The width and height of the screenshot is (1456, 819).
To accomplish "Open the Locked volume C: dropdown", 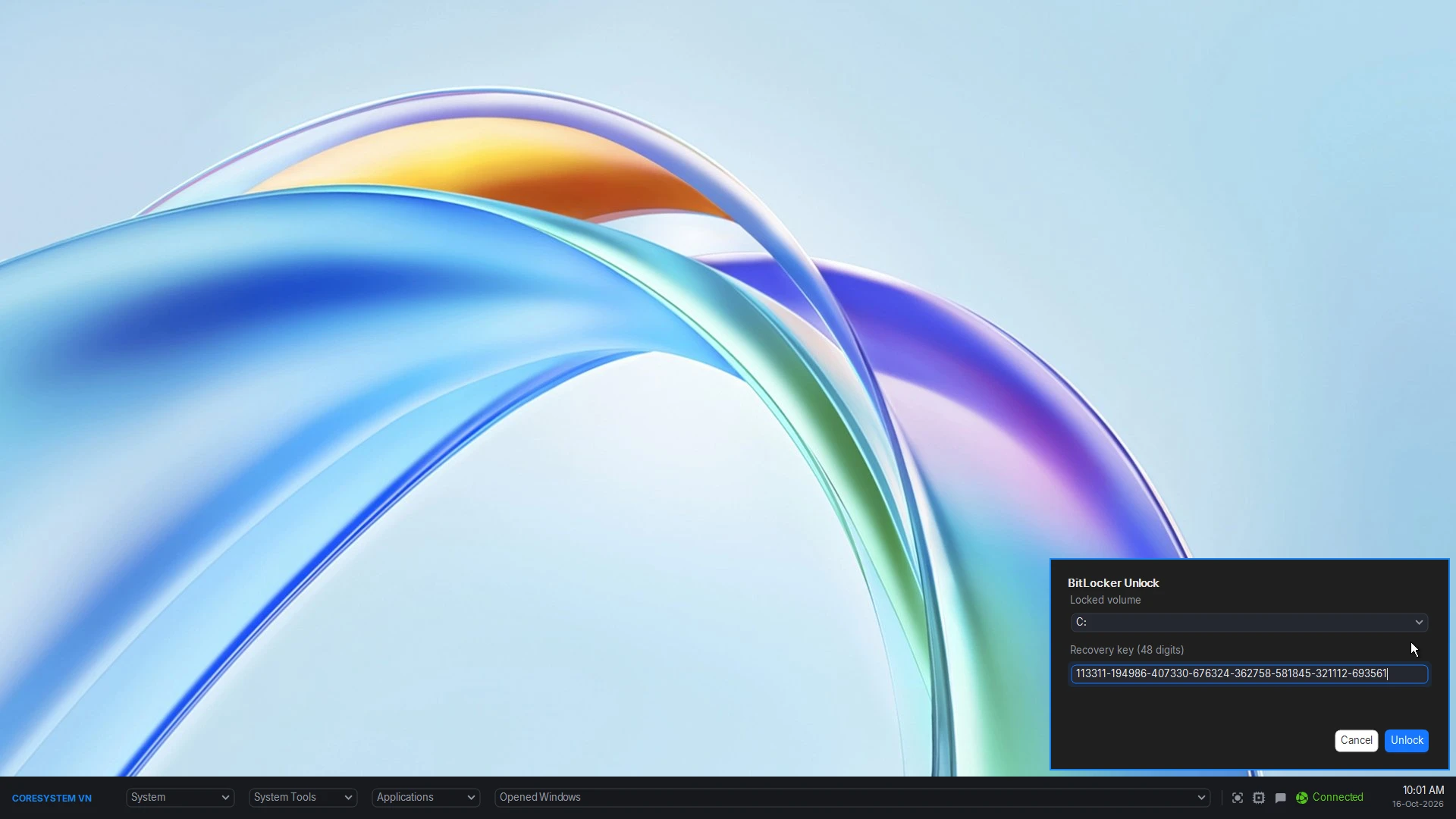I will click(x=1249, y=623).
